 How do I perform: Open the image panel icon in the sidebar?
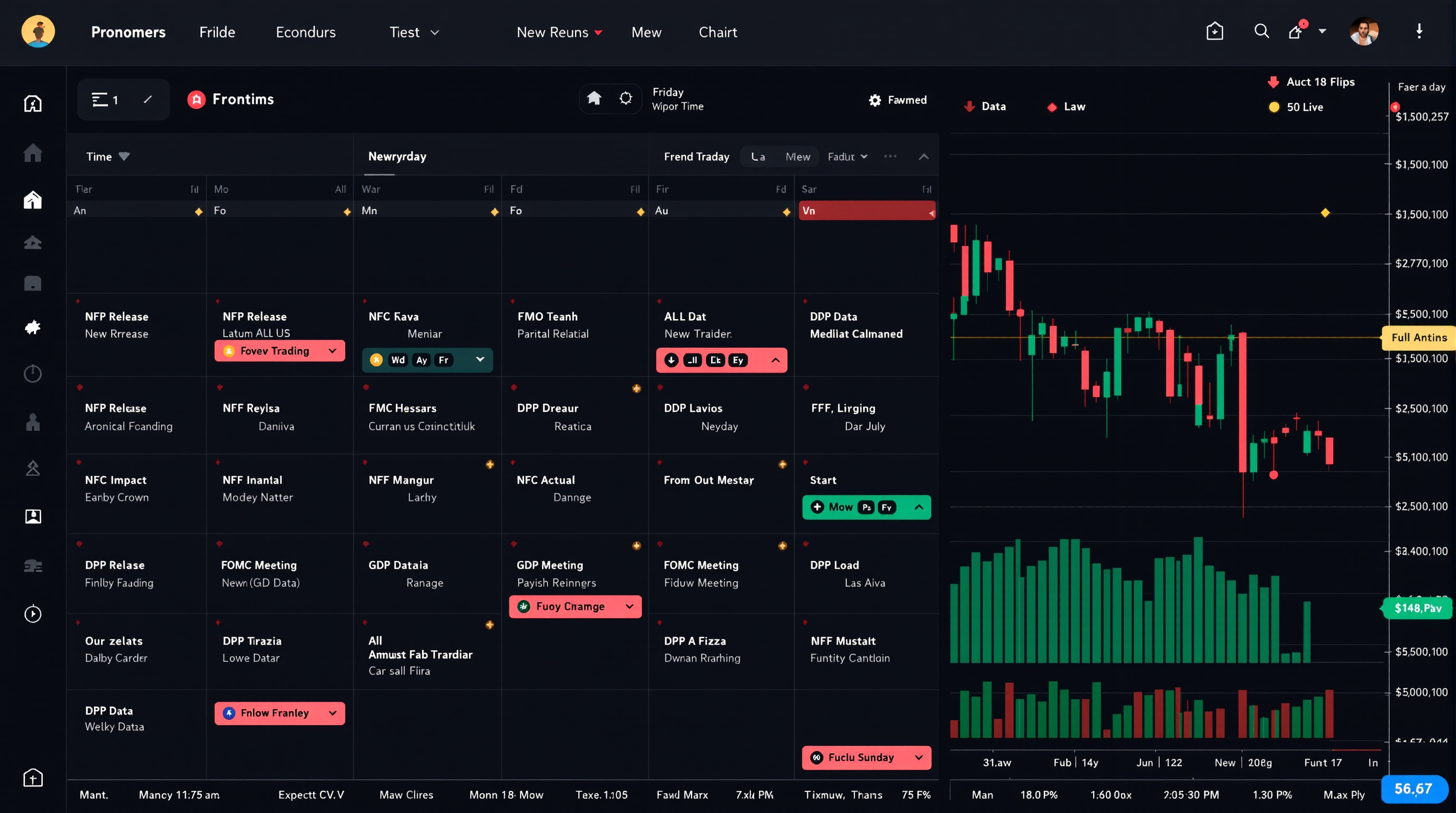(x=32, y=516)
